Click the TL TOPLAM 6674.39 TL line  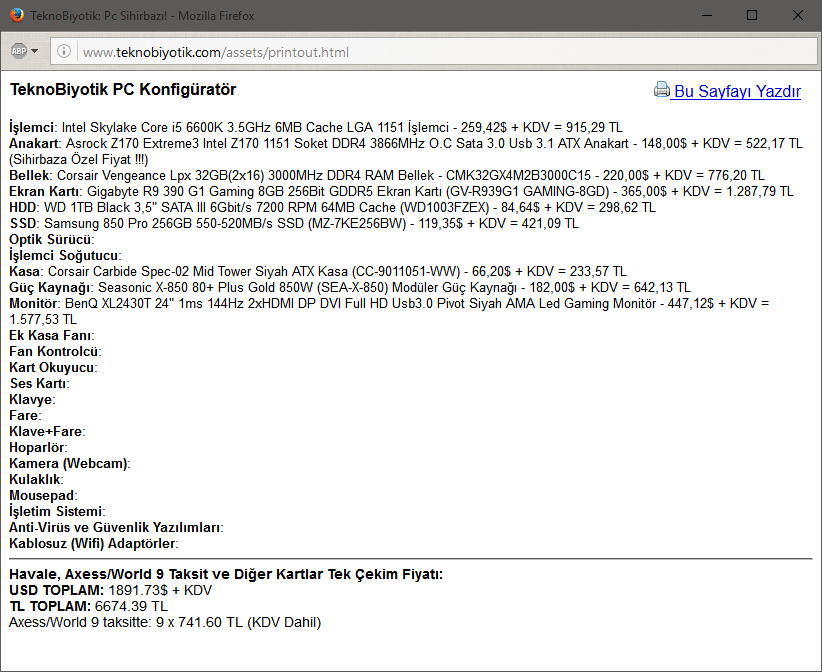(89, 606)
